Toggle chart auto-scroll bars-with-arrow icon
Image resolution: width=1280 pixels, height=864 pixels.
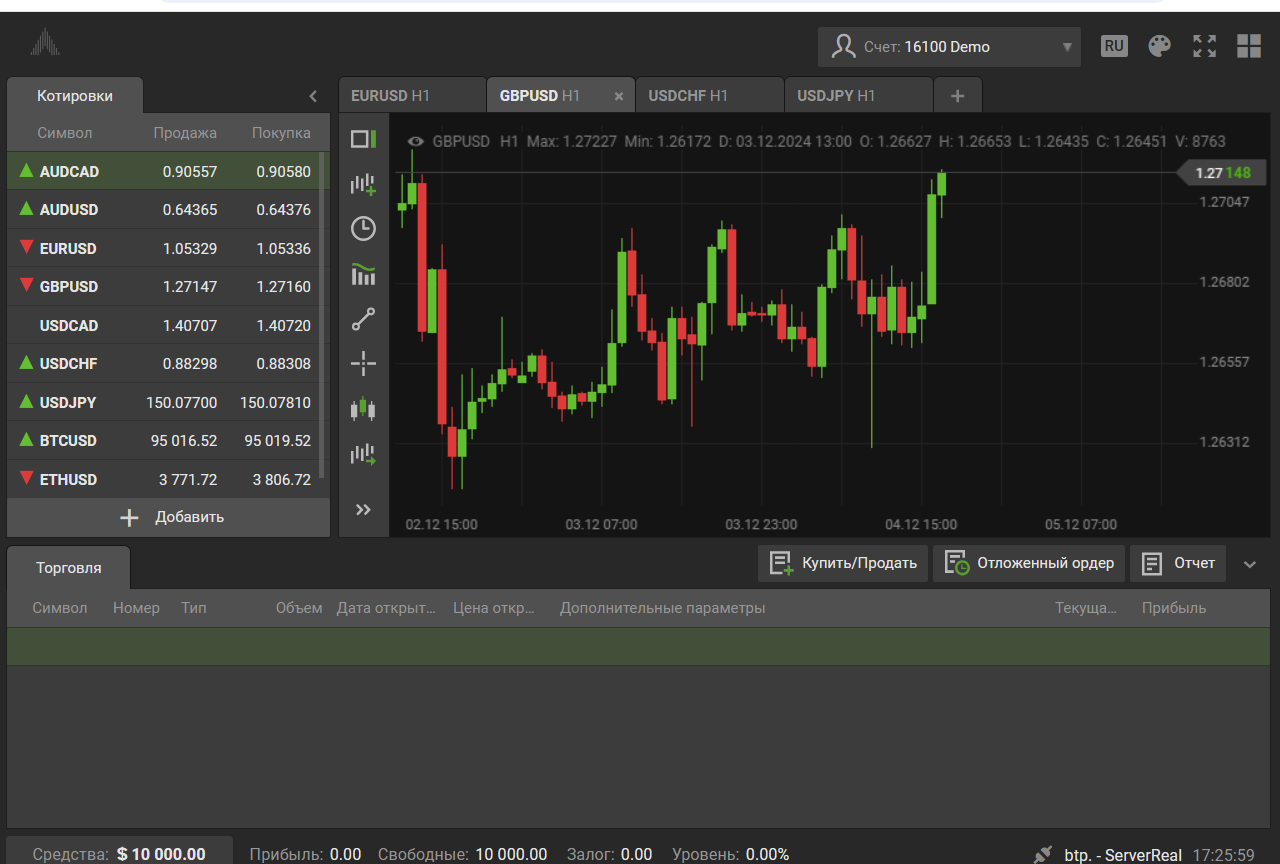(x=363, y=455)
